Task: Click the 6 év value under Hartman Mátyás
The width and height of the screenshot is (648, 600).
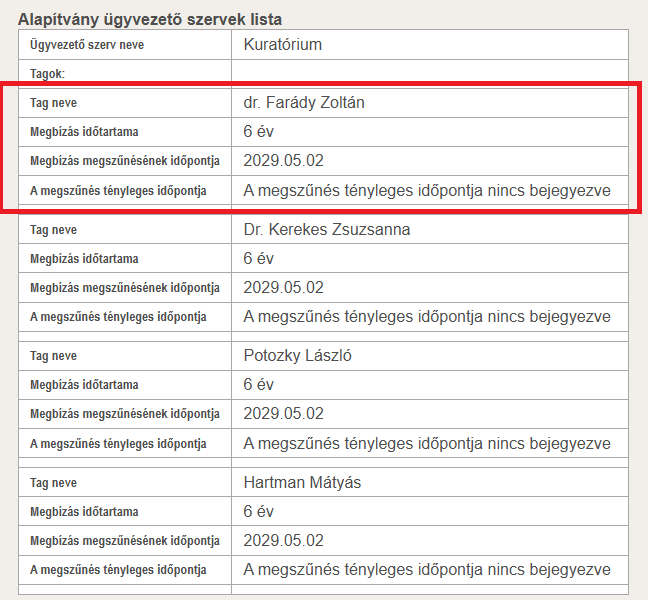Action: [258, 512]
